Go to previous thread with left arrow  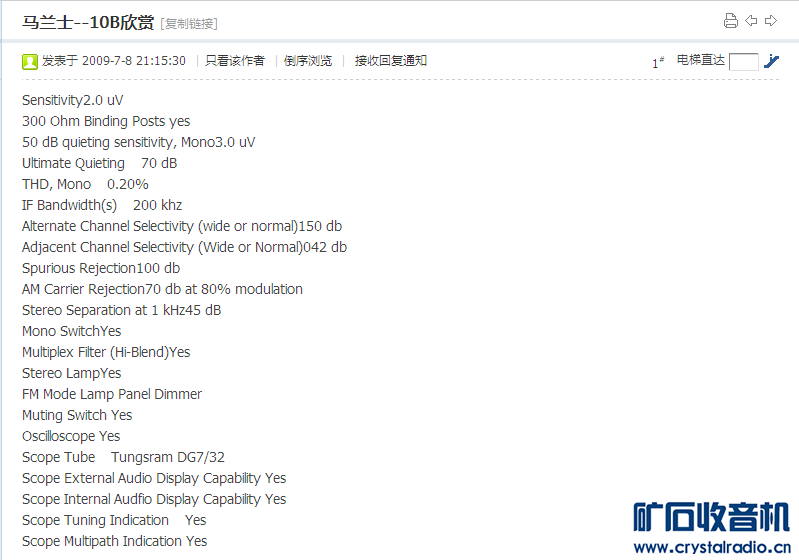751,21
